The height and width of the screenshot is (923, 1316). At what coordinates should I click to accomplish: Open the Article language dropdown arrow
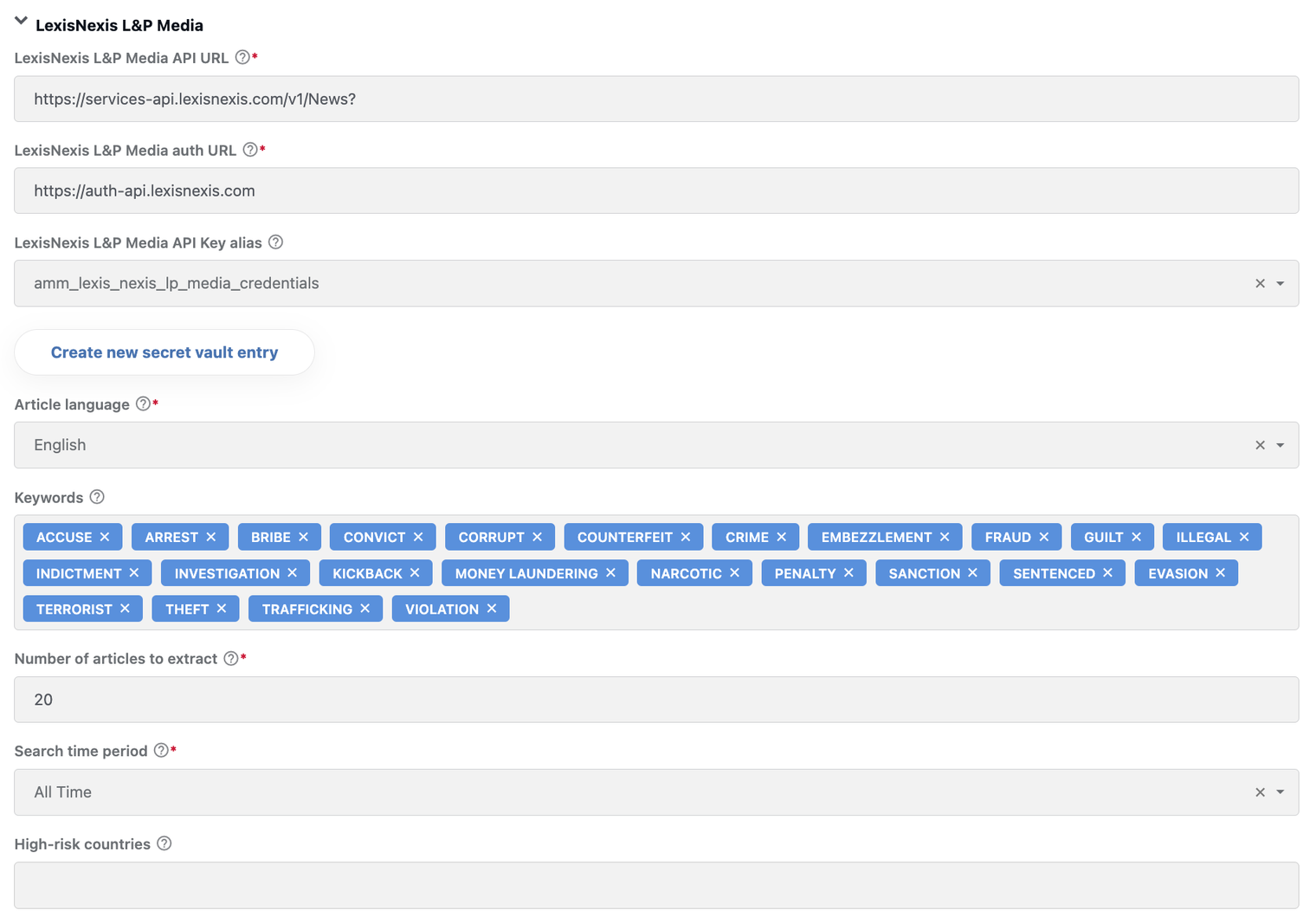coord(1281,445)
